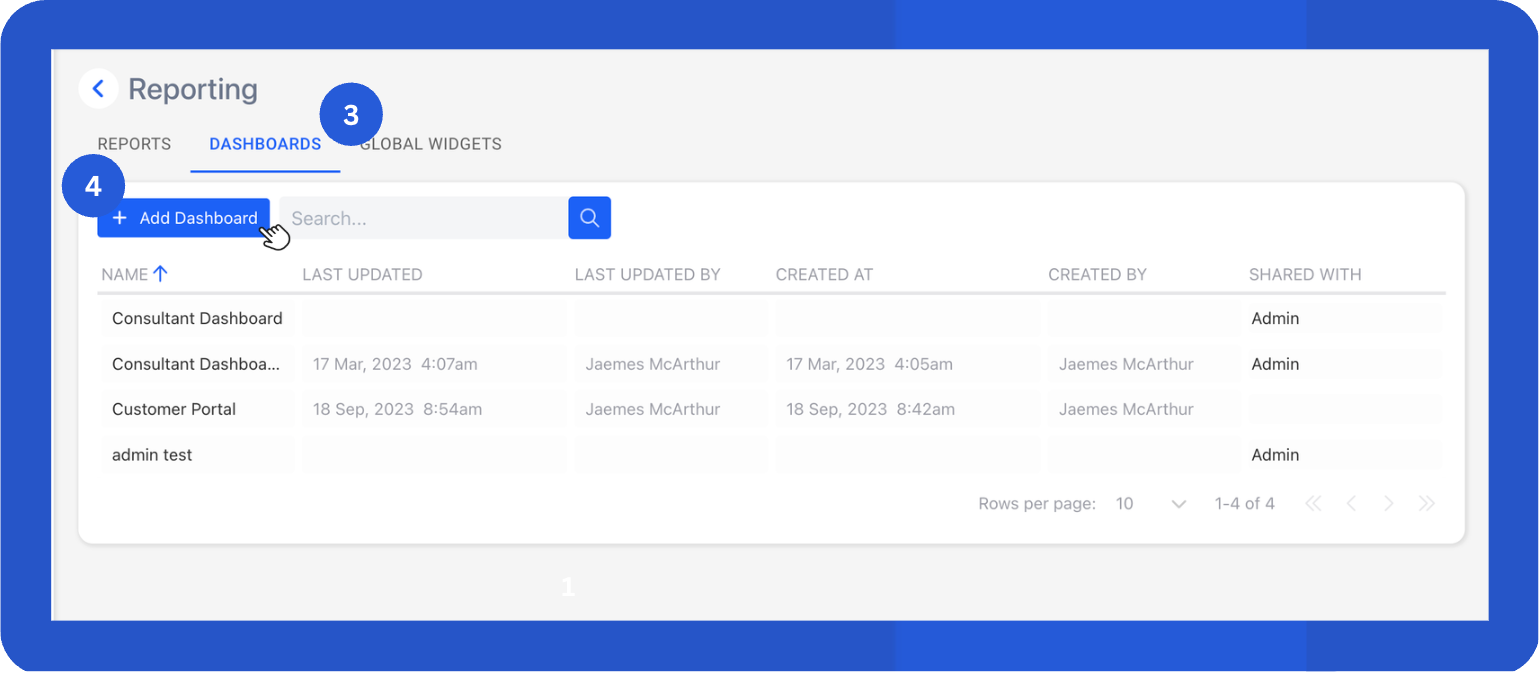The image size is (1540, 676).
Task: Open the Customer Portal dashboard
Action: tap(174, 409)
